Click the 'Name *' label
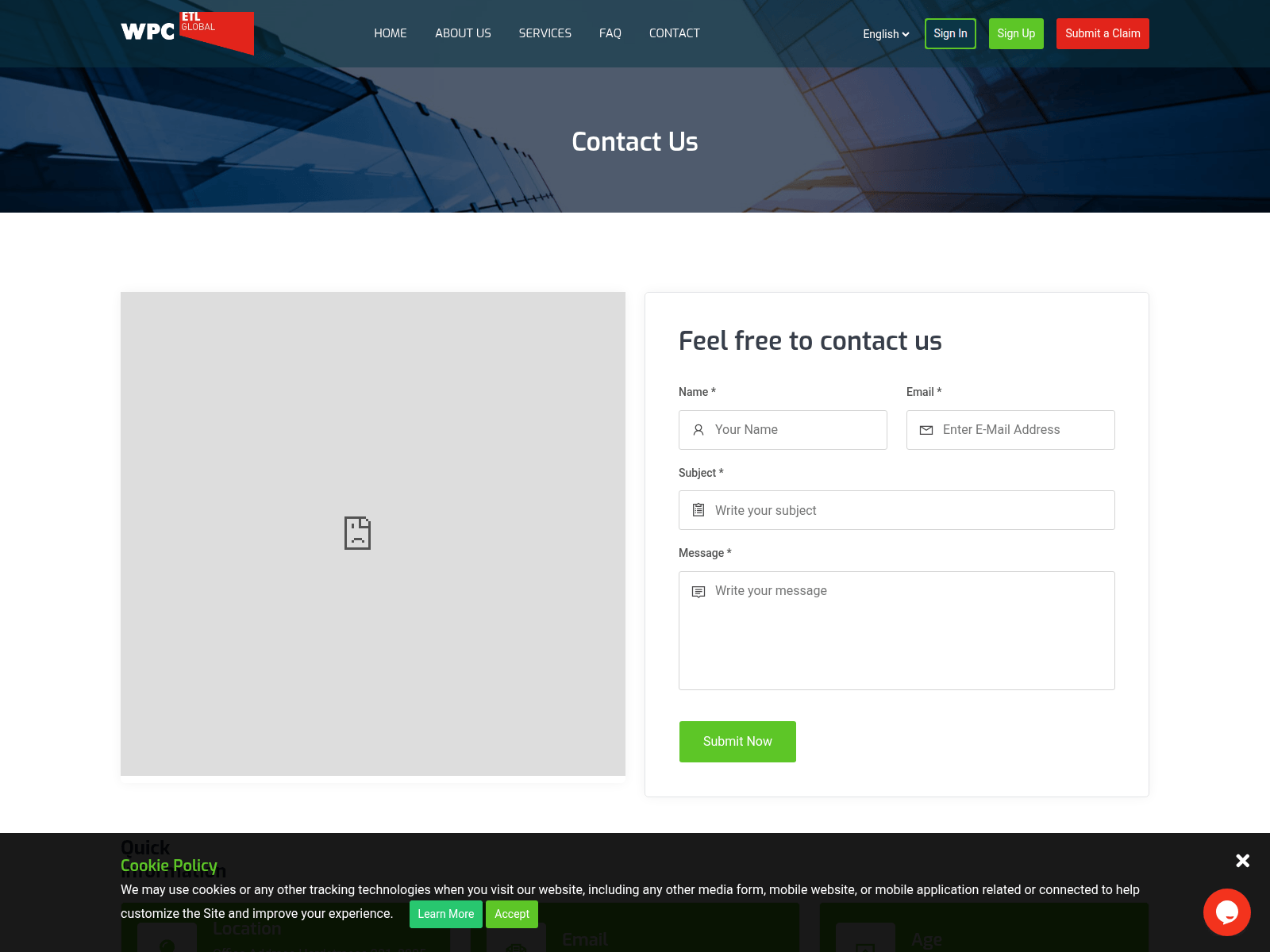Image resolution: width=1270 pixels, height=952 pixels. pos(697,392)
